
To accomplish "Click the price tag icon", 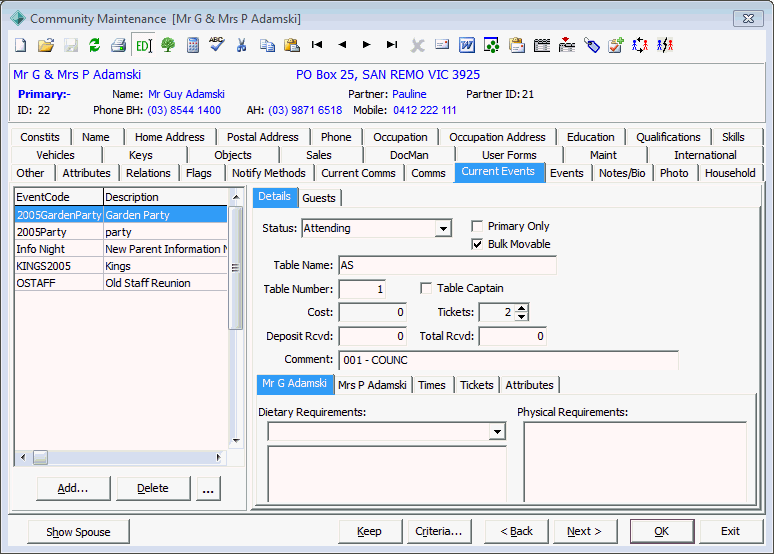I will point(591,45).
